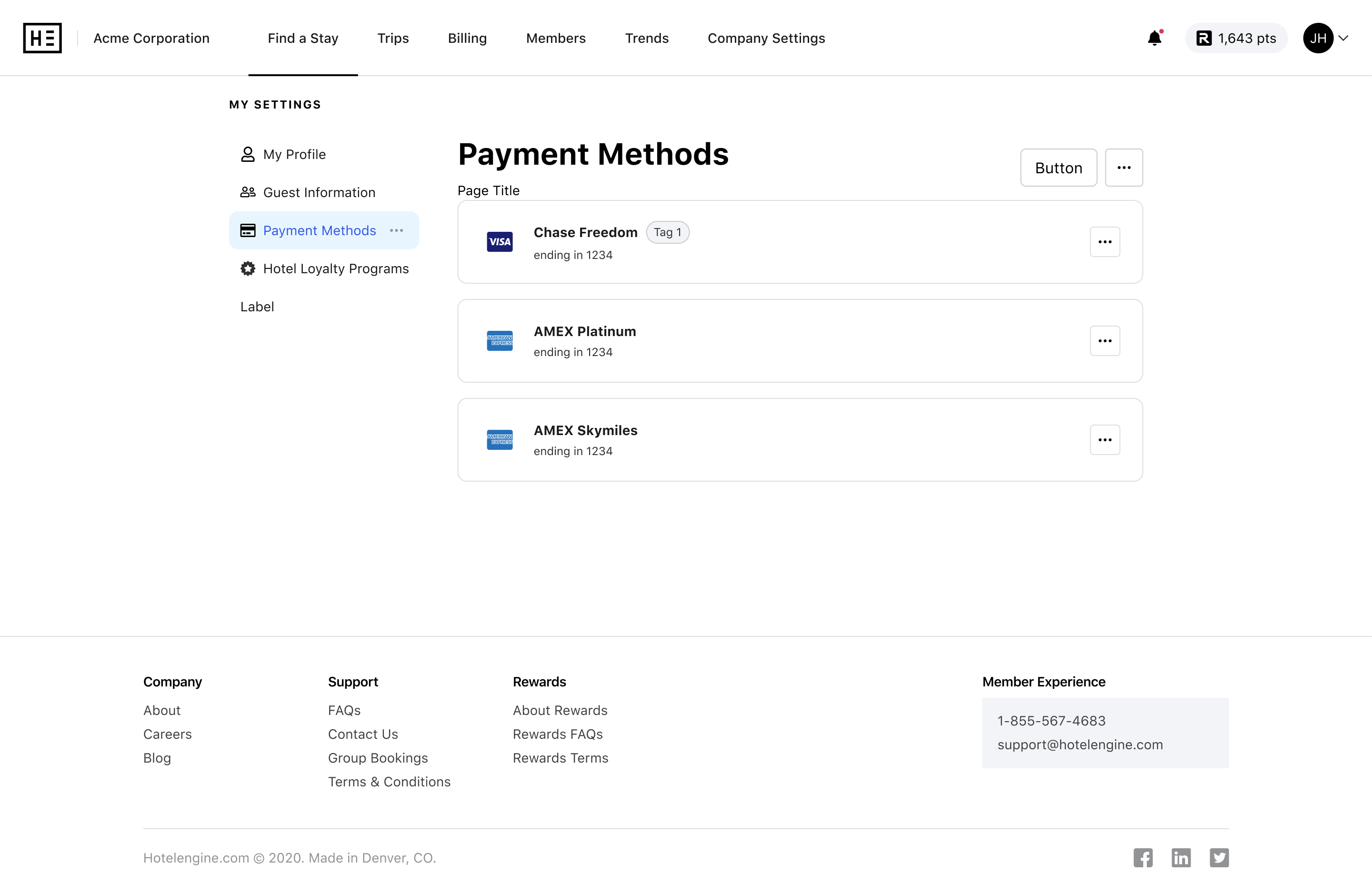The width and height of the screenshot is (1372, 893).
Task: Select the AMEX Skymiles card name
Action: click(586, 430)
